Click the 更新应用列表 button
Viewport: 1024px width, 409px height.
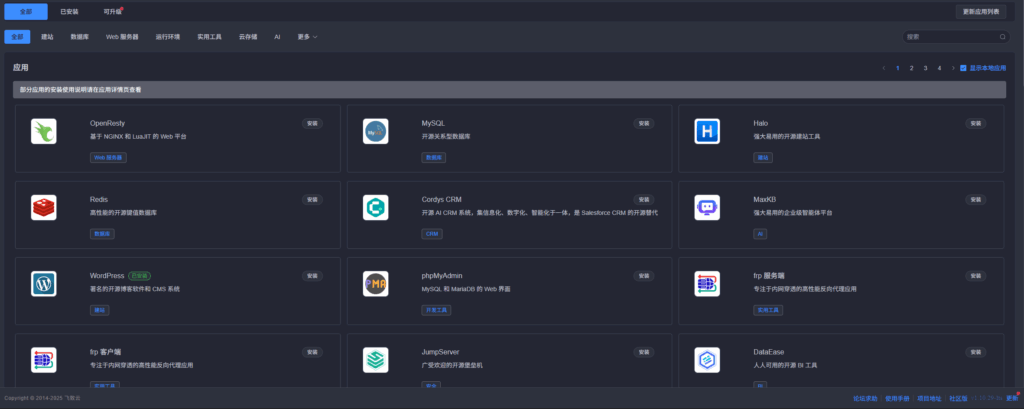tap(981, 12)
